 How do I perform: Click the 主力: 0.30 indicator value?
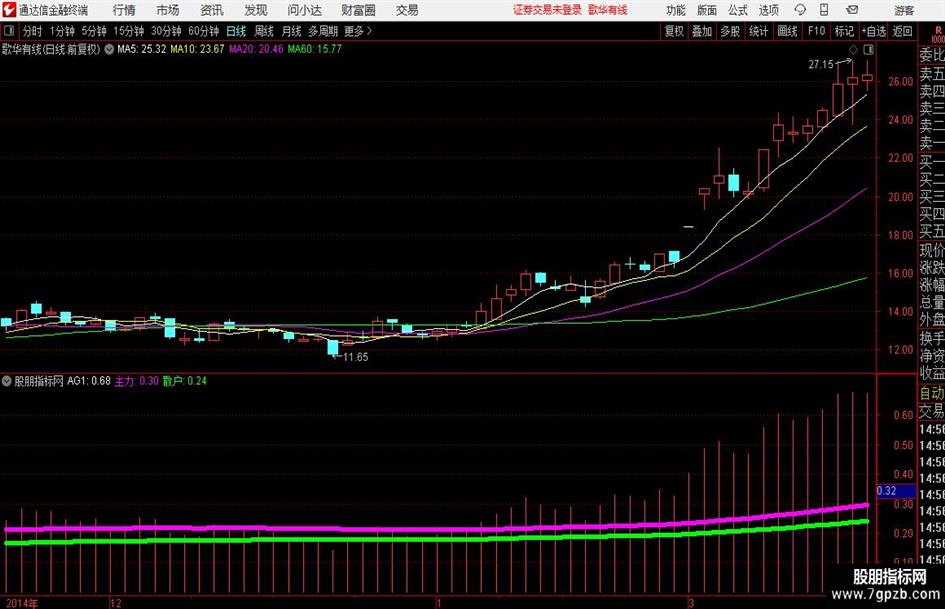point(136,381)
